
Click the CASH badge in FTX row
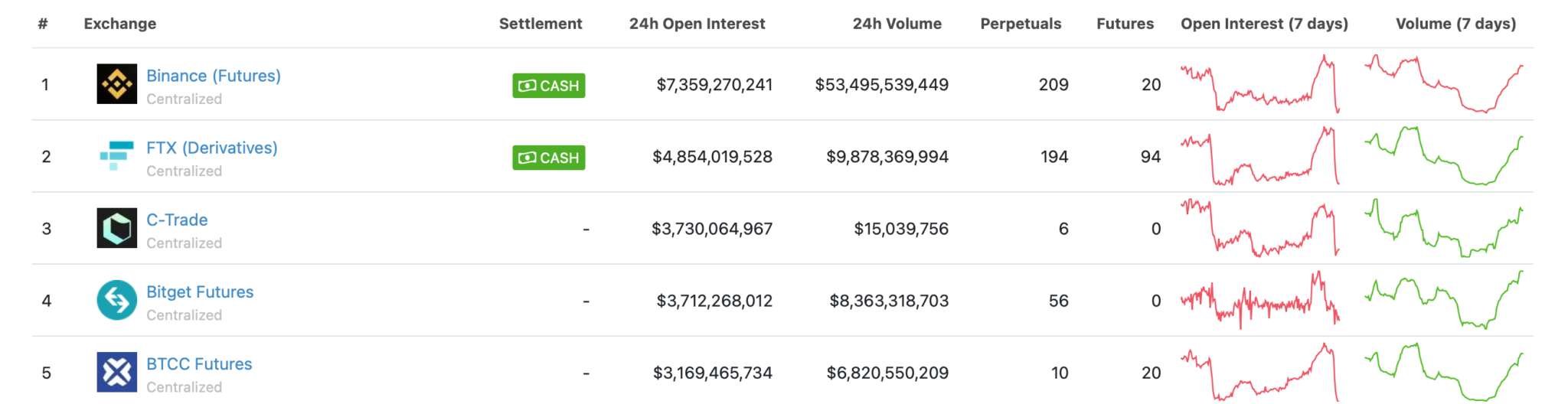pos(548,158)
